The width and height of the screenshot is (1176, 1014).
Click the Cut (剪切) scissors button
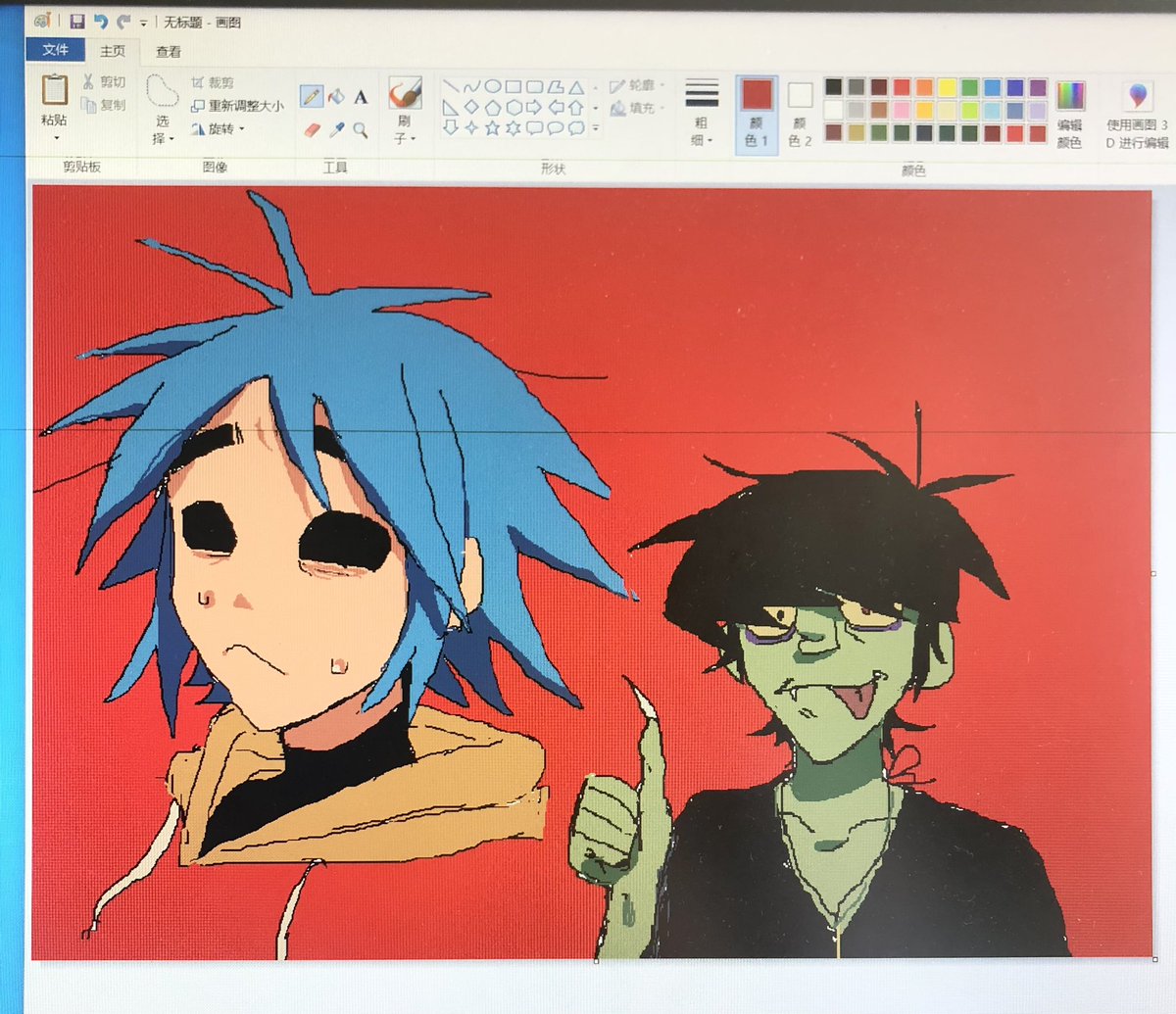(104, 81)
